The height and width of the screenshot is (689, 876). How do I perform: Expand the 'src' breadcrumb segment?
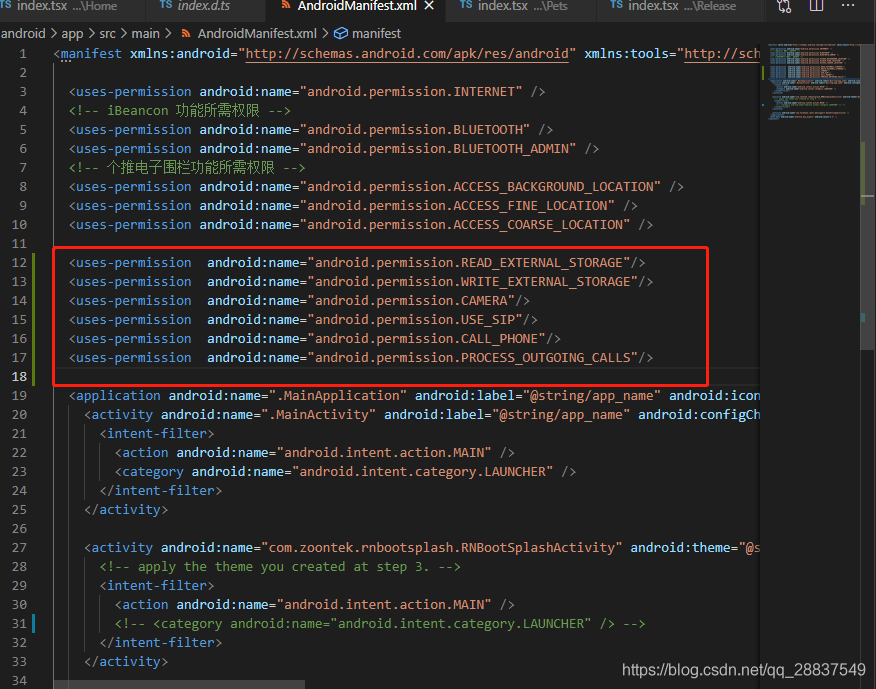(108, 33)
